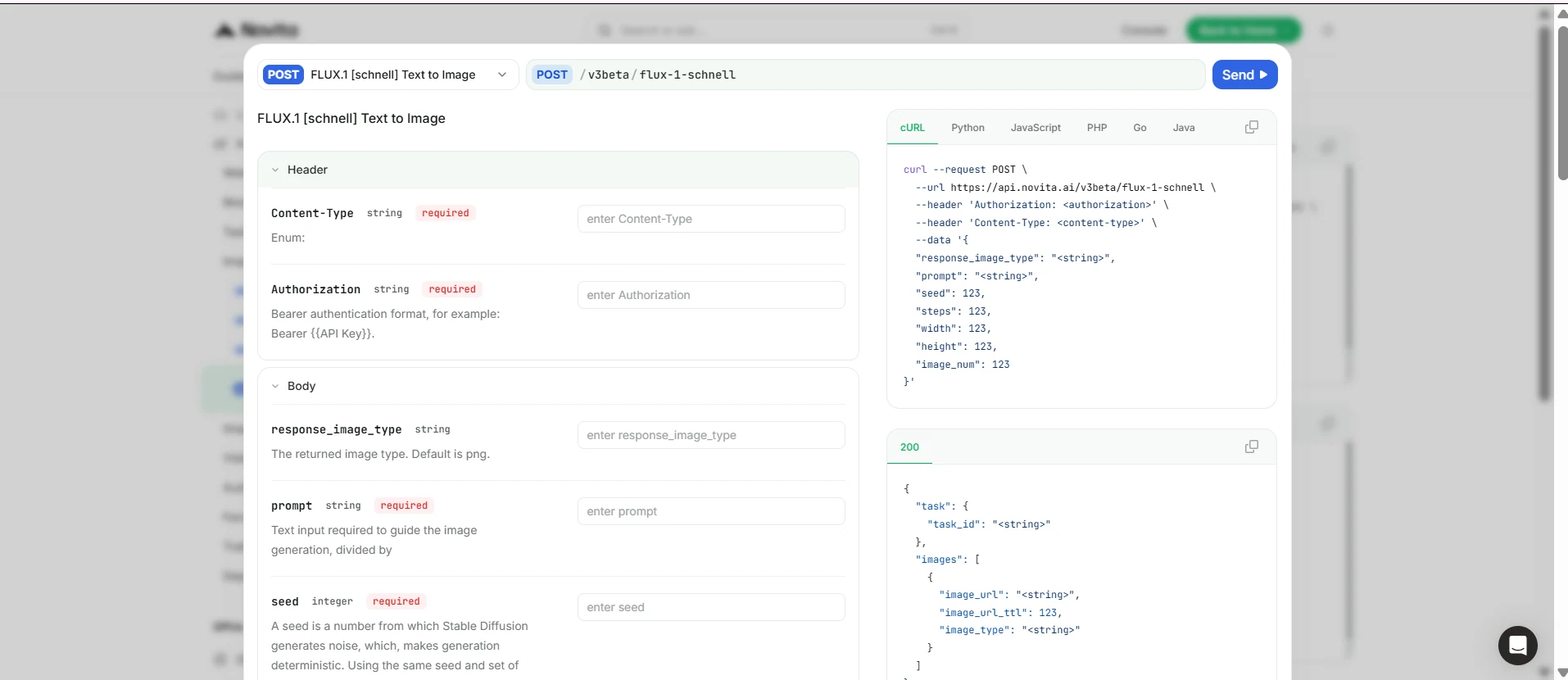Open the FLUX.1 [schnell] endpoint dropdown
Screen dimensions: 1568x680
pos(388,75)
